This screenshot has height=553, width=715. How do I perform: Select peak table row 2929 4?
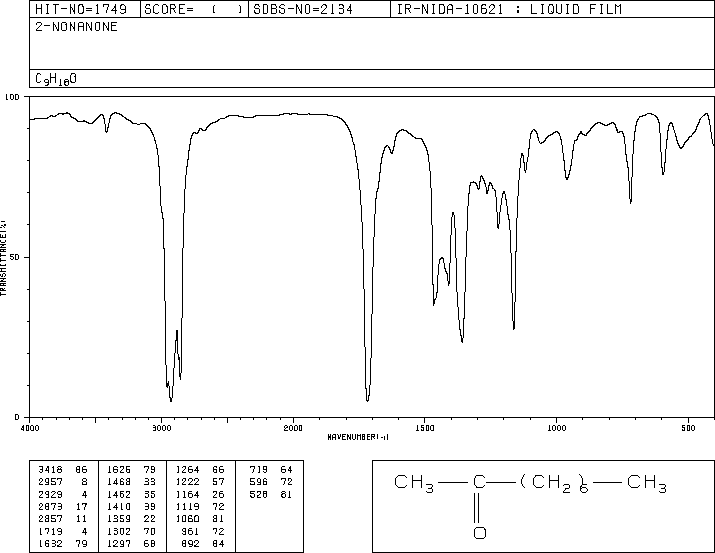pos(62,494)
